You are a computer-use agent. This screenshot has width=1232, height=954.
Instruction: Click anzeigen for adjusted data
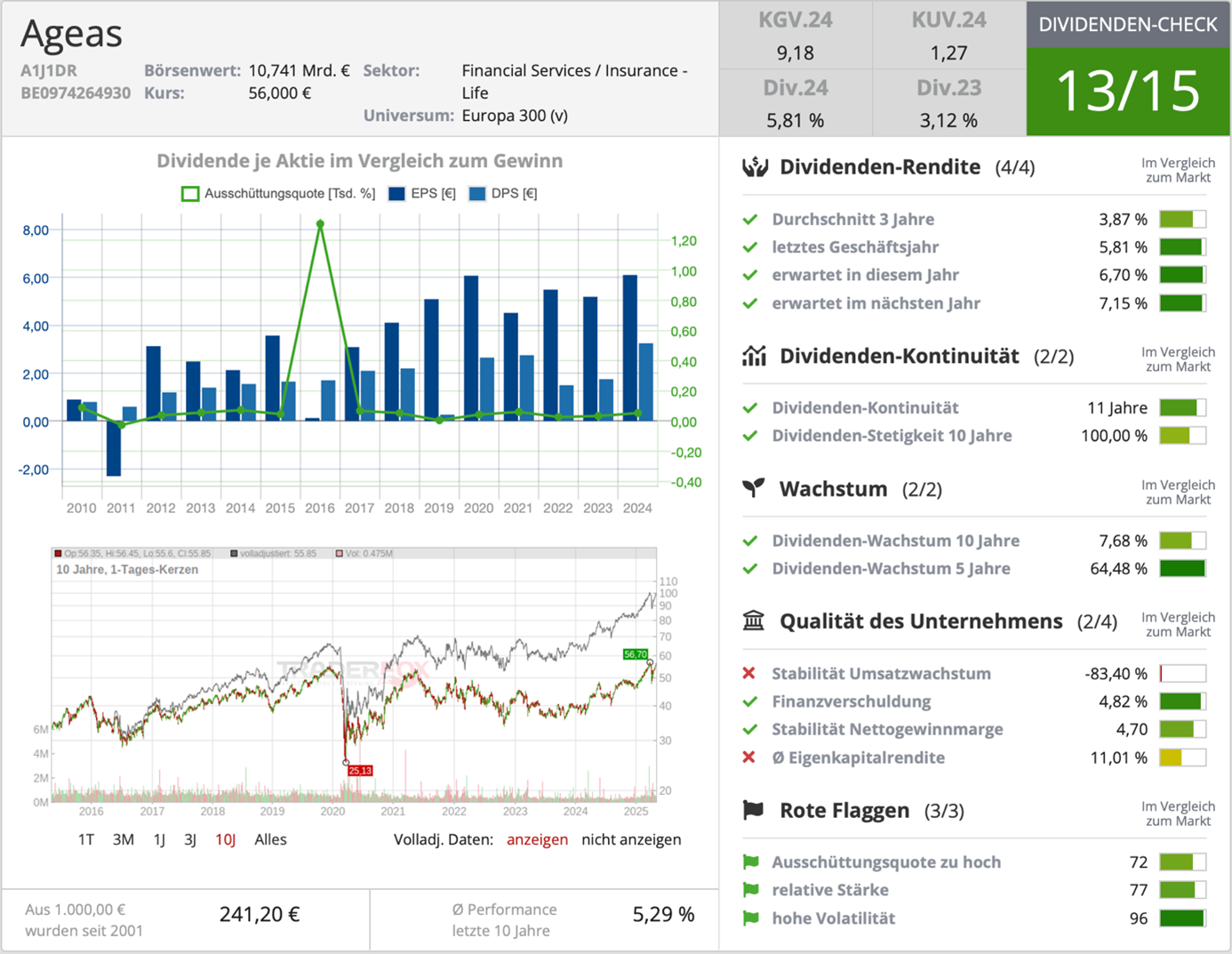(537, 839)
